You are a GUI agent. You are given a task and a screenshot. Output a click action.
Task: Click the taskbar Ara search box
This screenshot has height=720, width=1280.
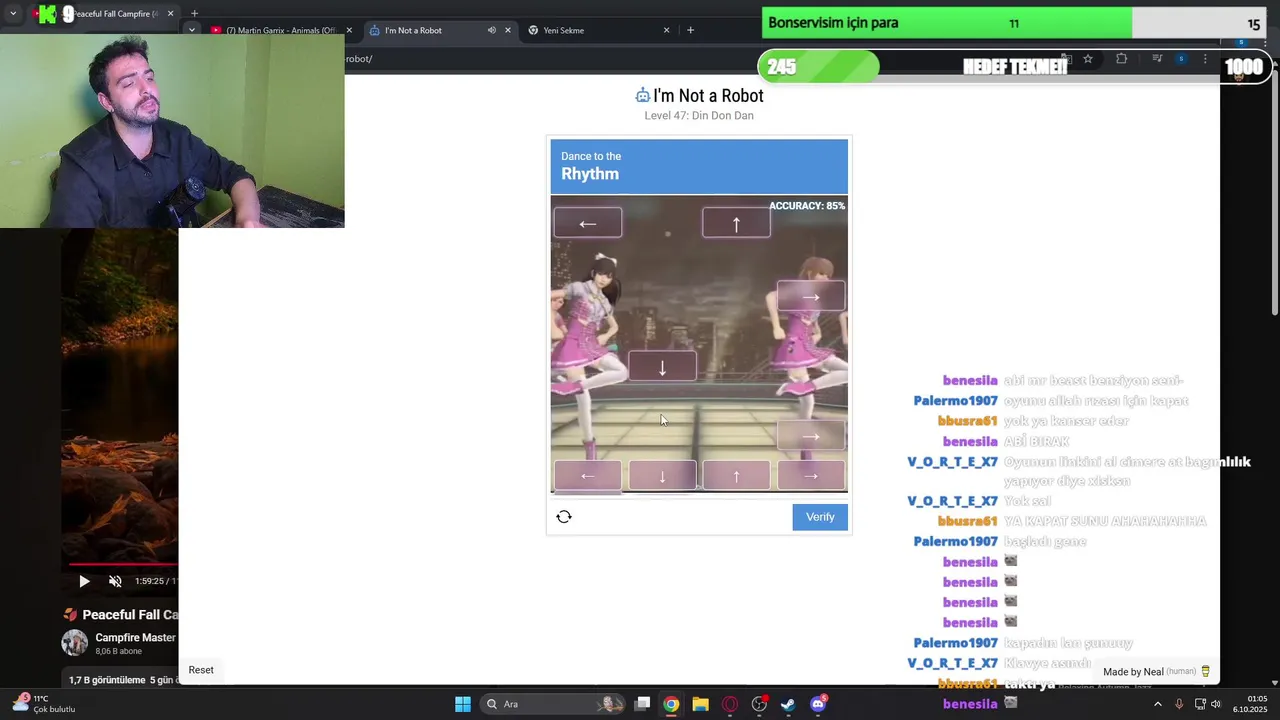tap(551, 704)
